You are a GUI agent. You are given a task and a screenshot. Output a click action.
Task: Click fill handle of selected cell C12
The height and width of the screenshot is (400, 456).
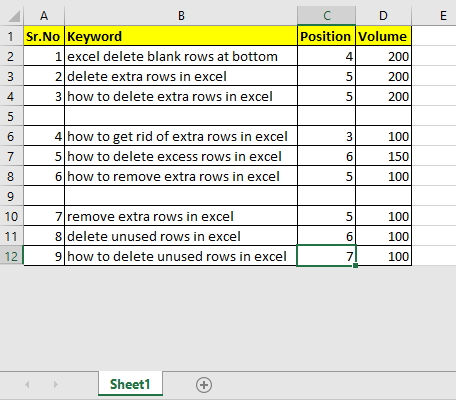point(355,265)
